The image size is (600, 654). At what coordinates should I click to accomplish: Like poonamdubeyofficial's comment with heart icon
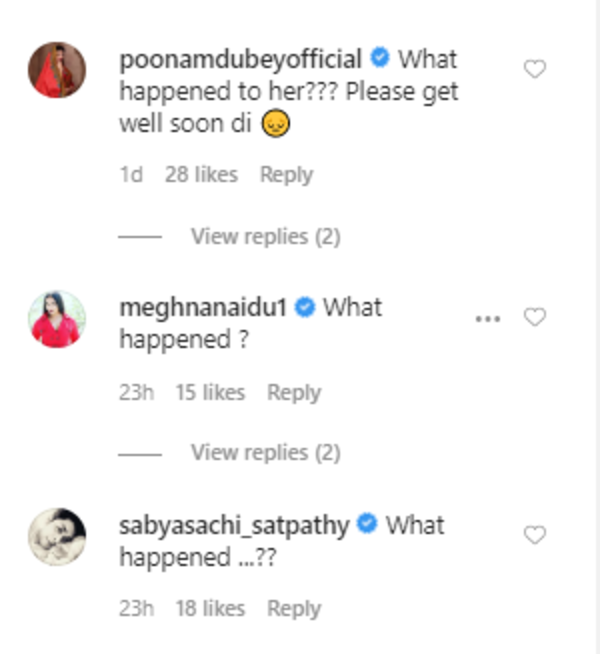[535, 69]
